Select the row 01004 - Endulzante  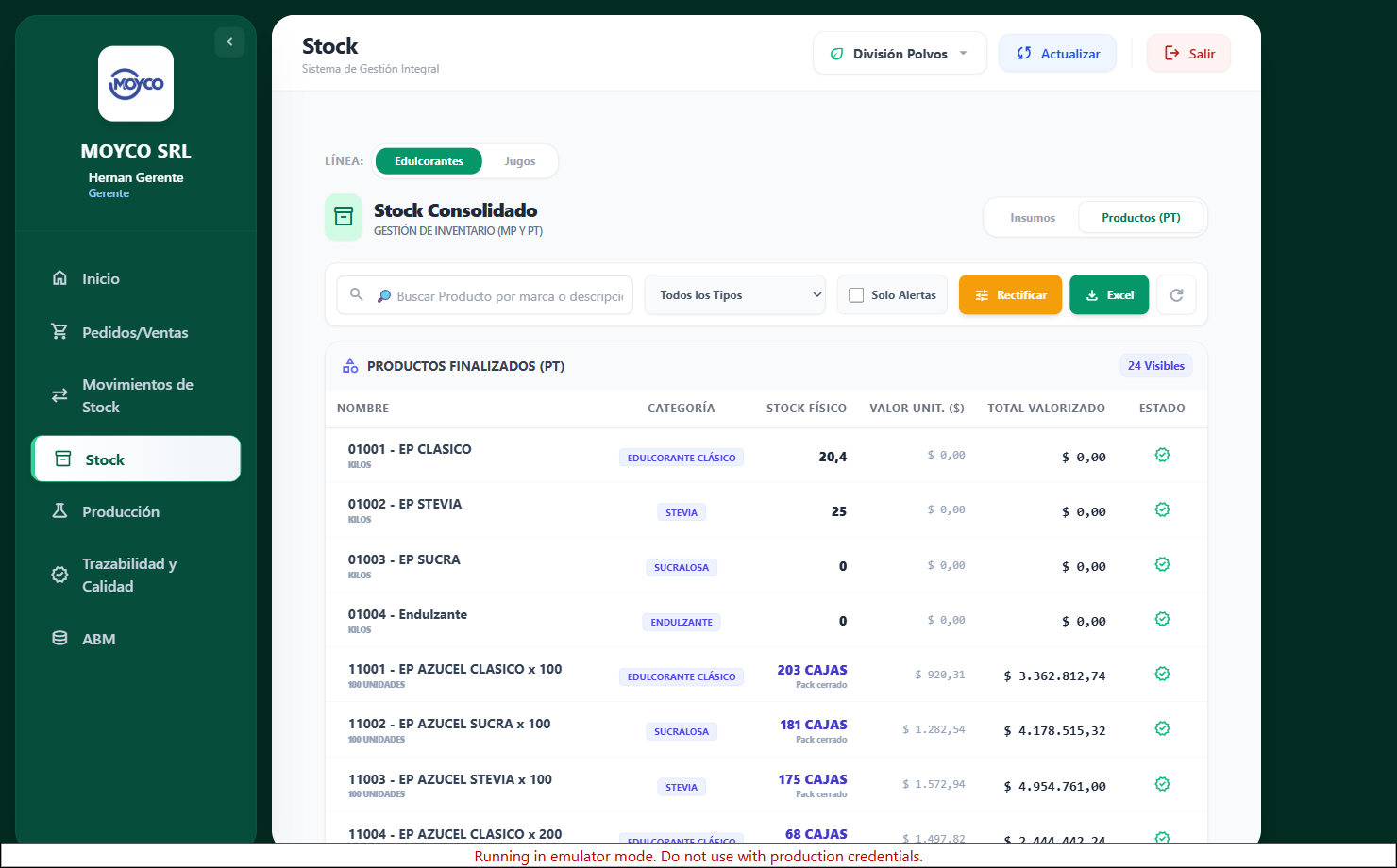click(766, 620)
